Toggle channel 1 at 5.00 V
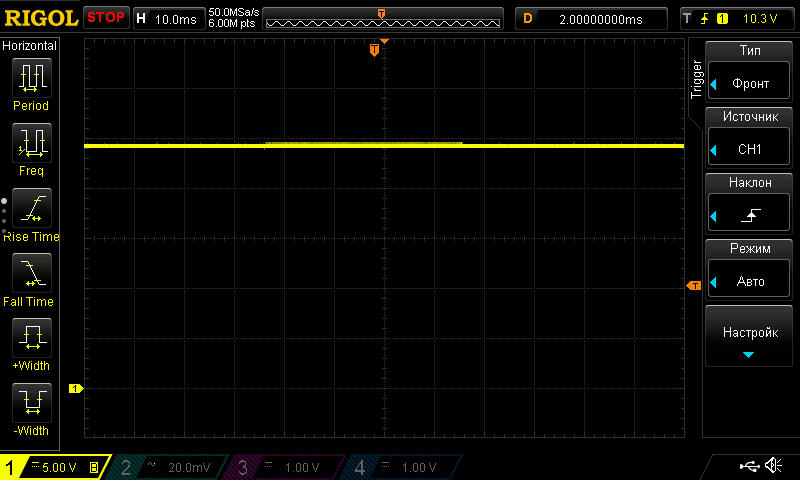The height and width of the screenshot is (480, 800). [x=53, y=467]
